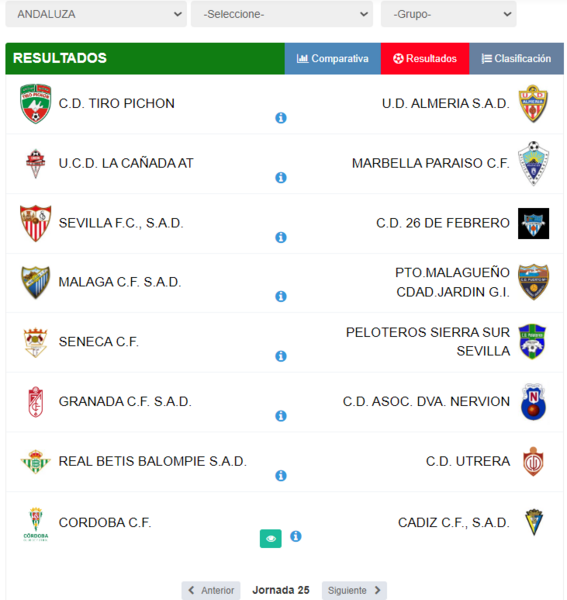The height and width of the screenshot is (600, 567).
Task: Show info for Sevilla vs 26 de Febrero
Action: 281,237
